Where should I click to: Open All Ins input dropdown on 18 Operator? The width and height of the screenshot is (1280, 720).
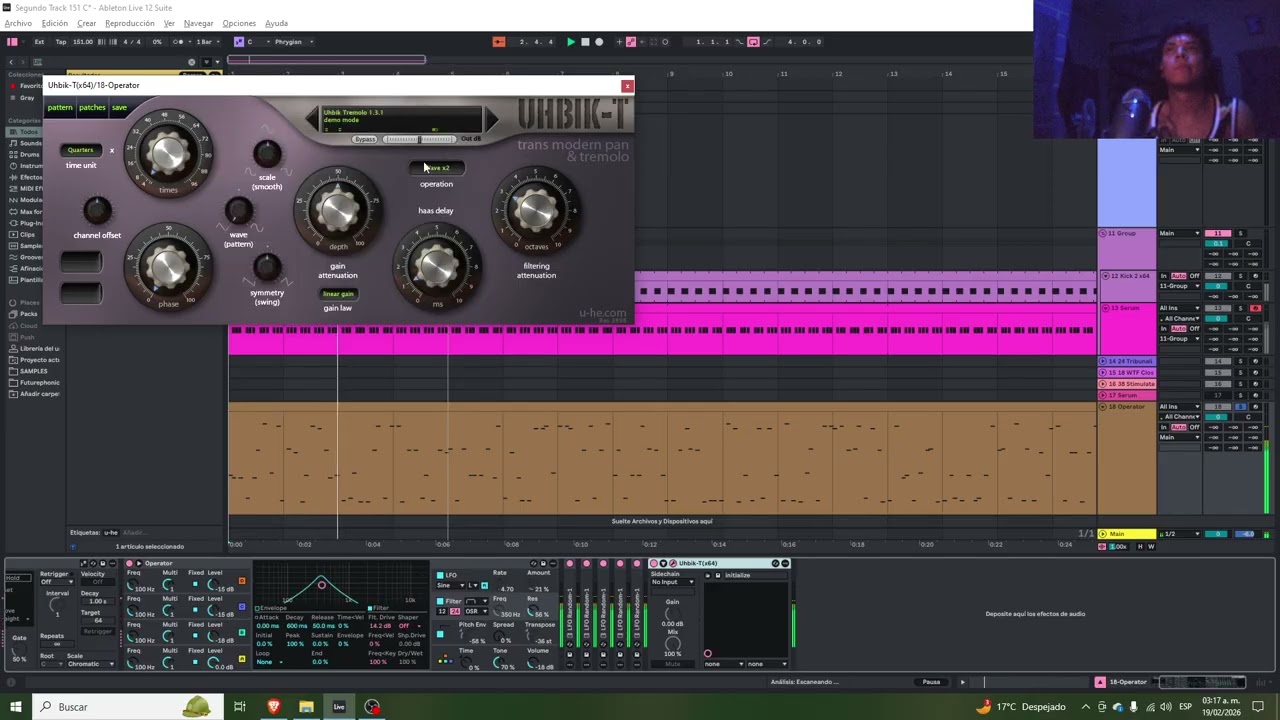pyautogui.click(x=1179, y=407)
